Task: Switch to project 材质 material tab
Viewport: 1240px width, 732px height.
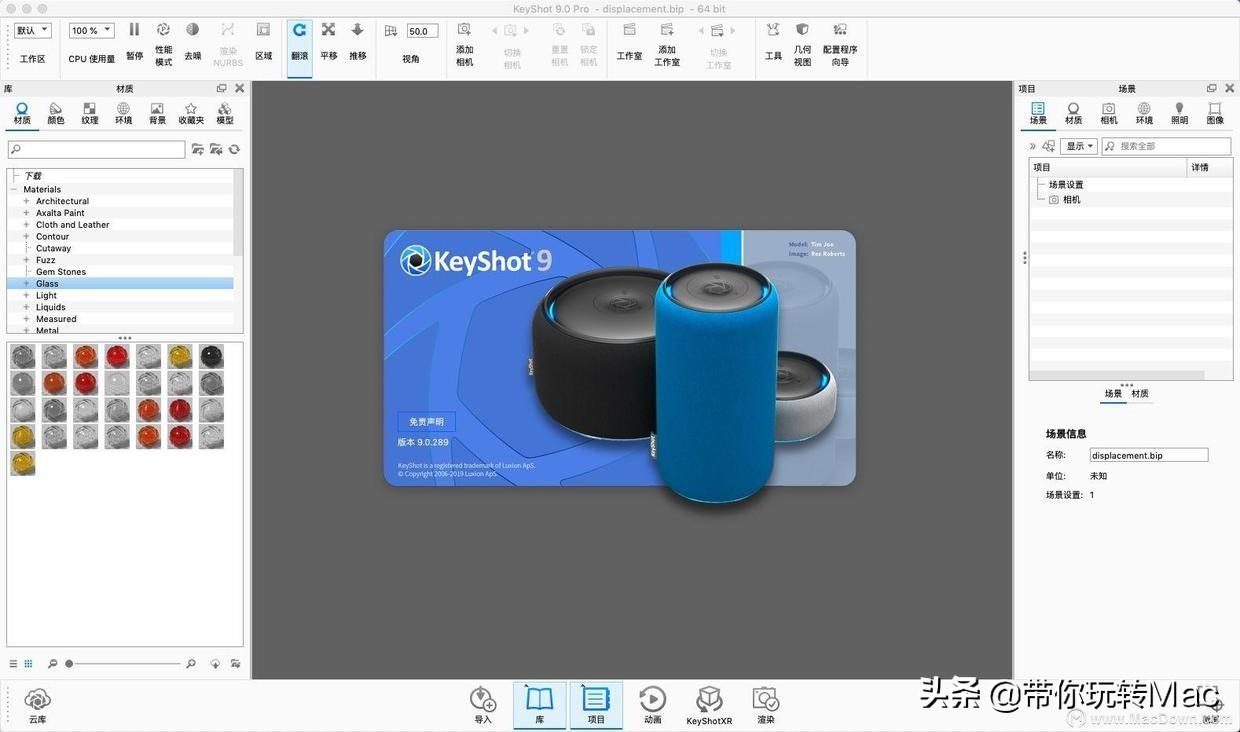Action: pos(1073,113)
